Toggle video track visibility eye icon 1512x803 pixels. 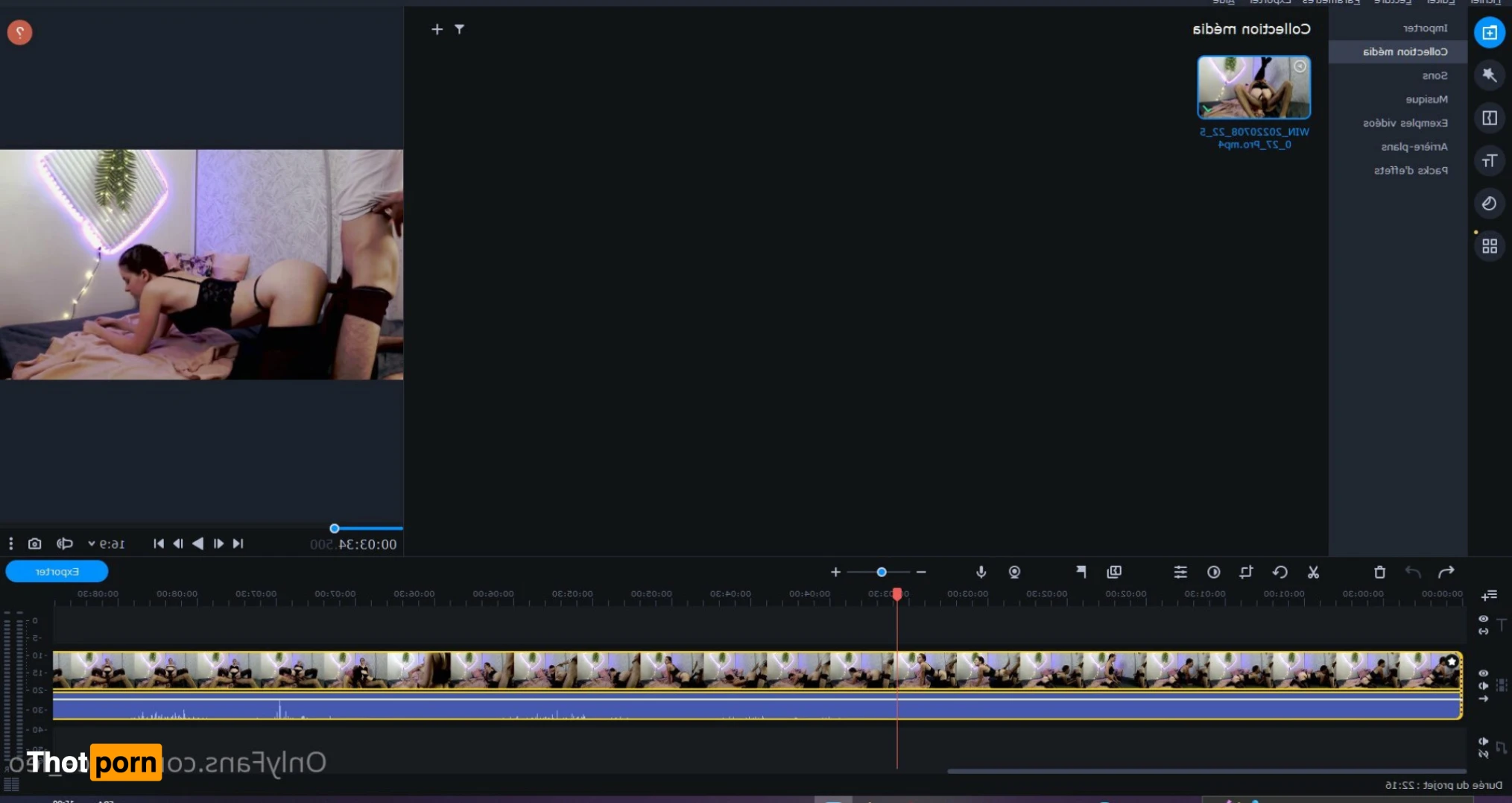coord(1483,673)
